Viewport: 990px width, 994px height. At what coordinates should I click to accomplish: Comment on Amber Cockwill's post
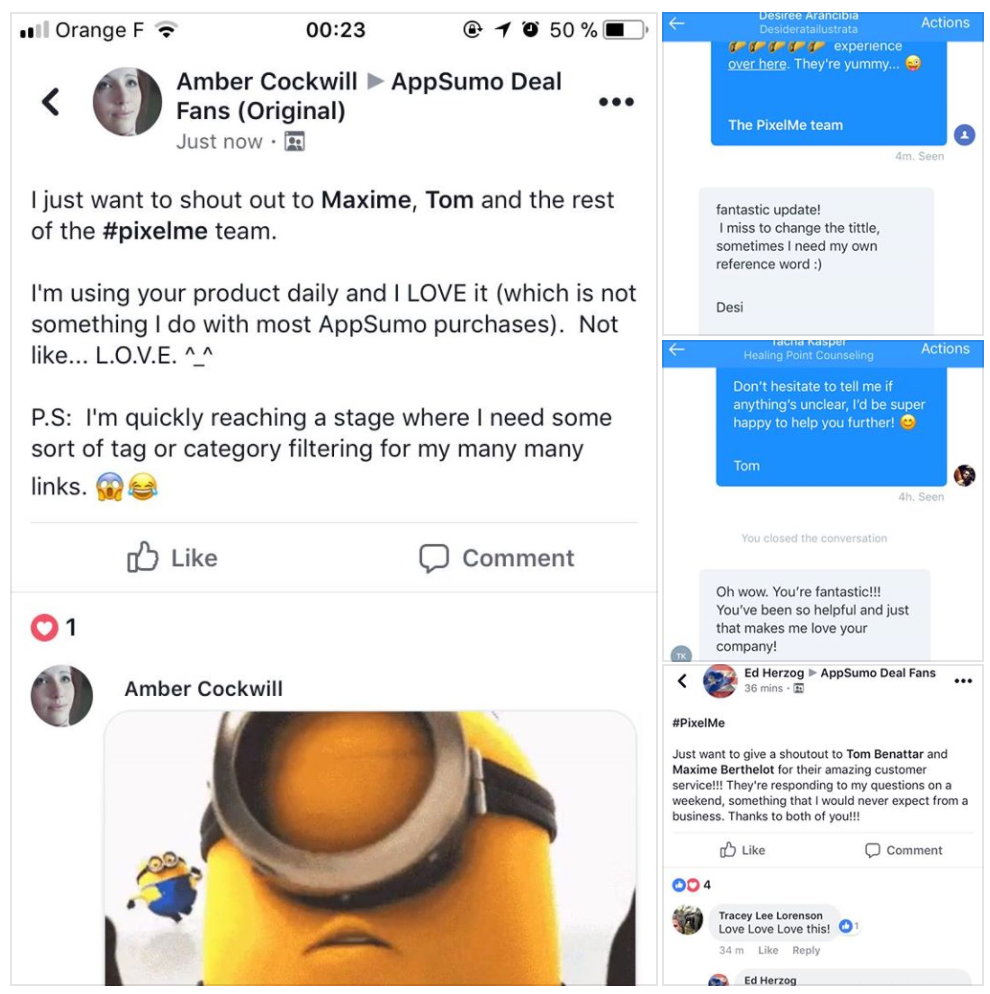tap(496, 558)
